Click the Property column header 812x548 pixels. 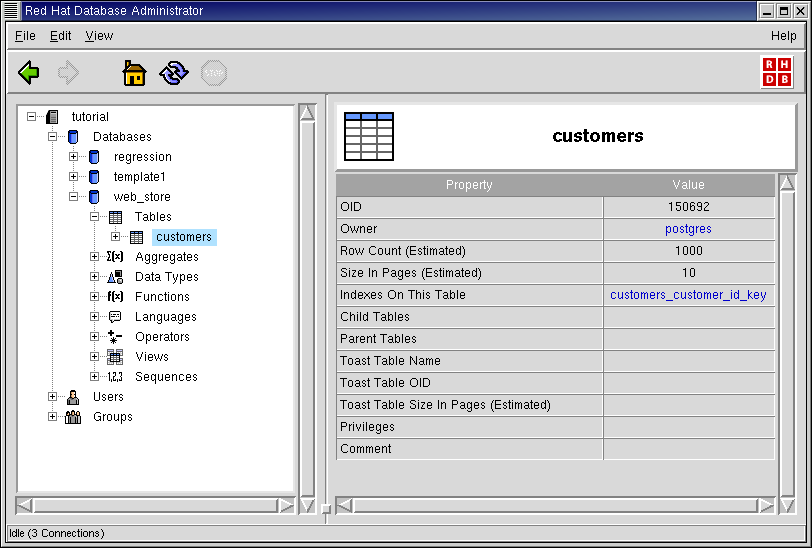[469, 185]
